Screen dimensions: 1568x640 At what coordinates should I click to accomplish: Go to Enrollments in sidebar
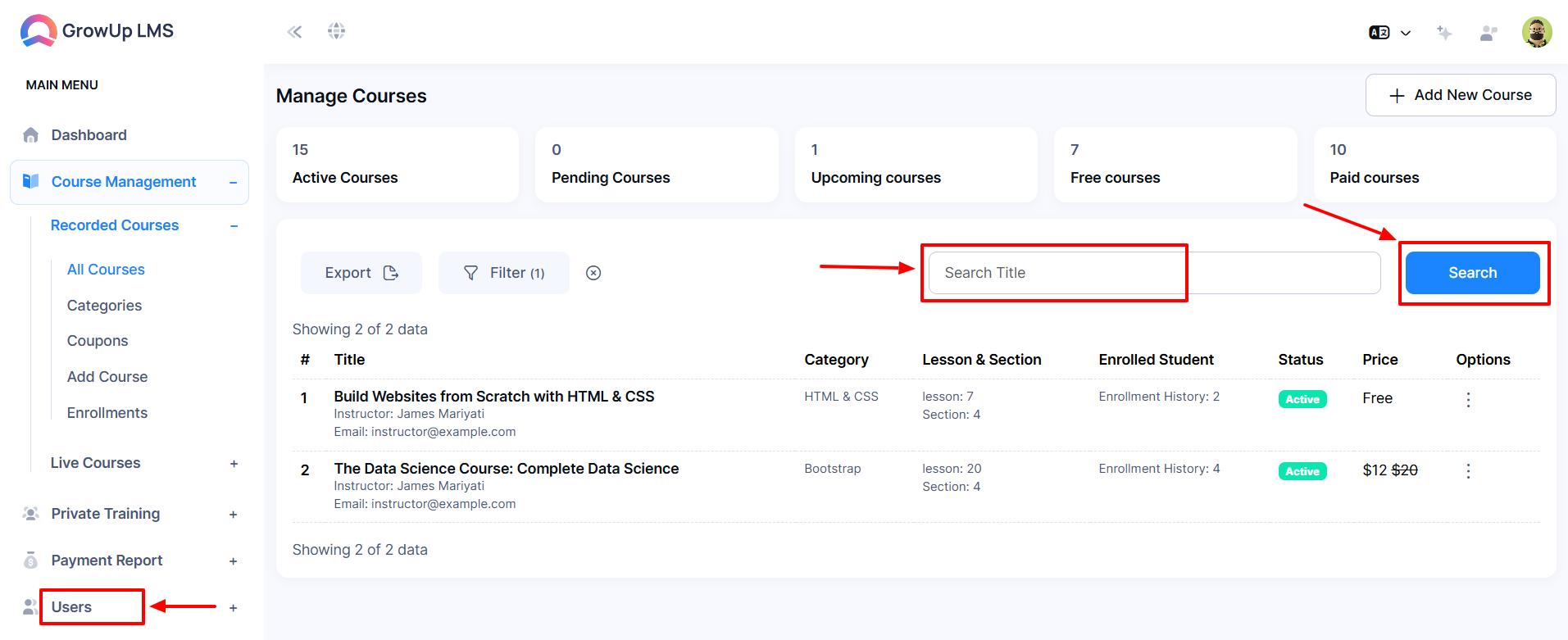(x=107, y=413)
